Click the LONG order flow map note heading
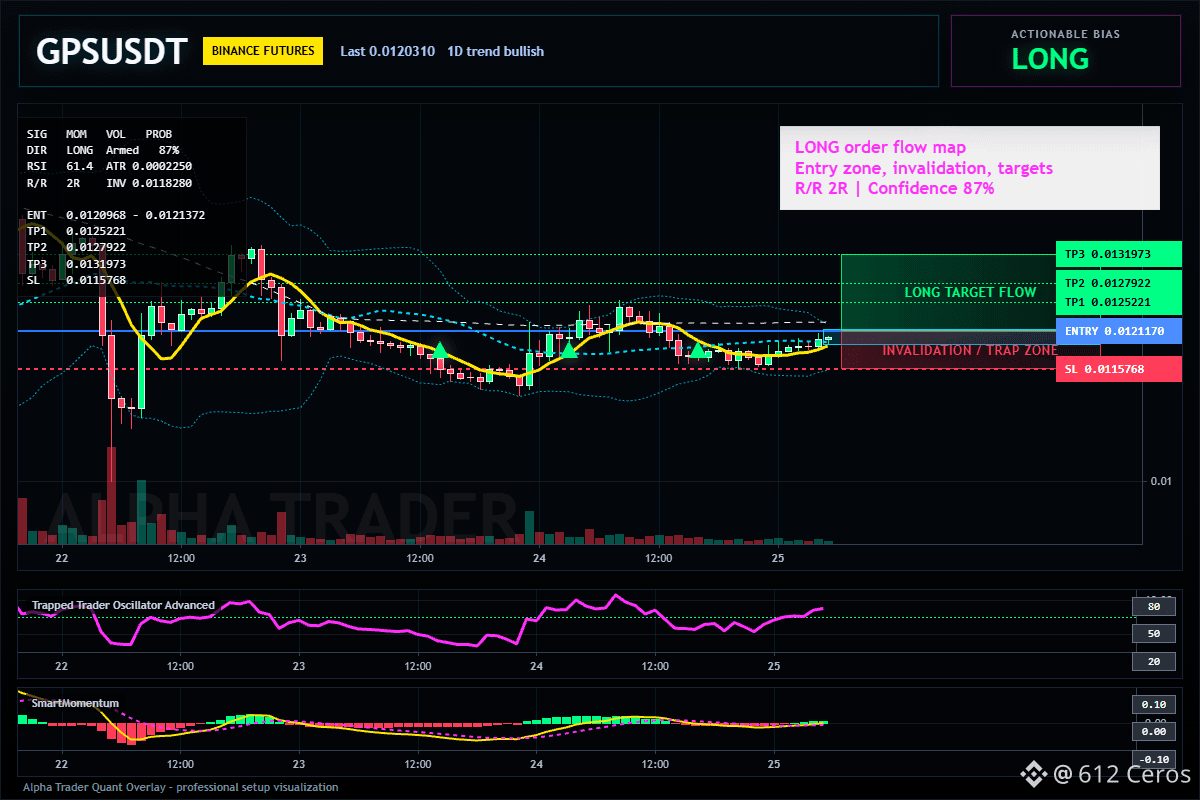The height and width of the screenshot is (800, 1200). click(x=880, y=148)
